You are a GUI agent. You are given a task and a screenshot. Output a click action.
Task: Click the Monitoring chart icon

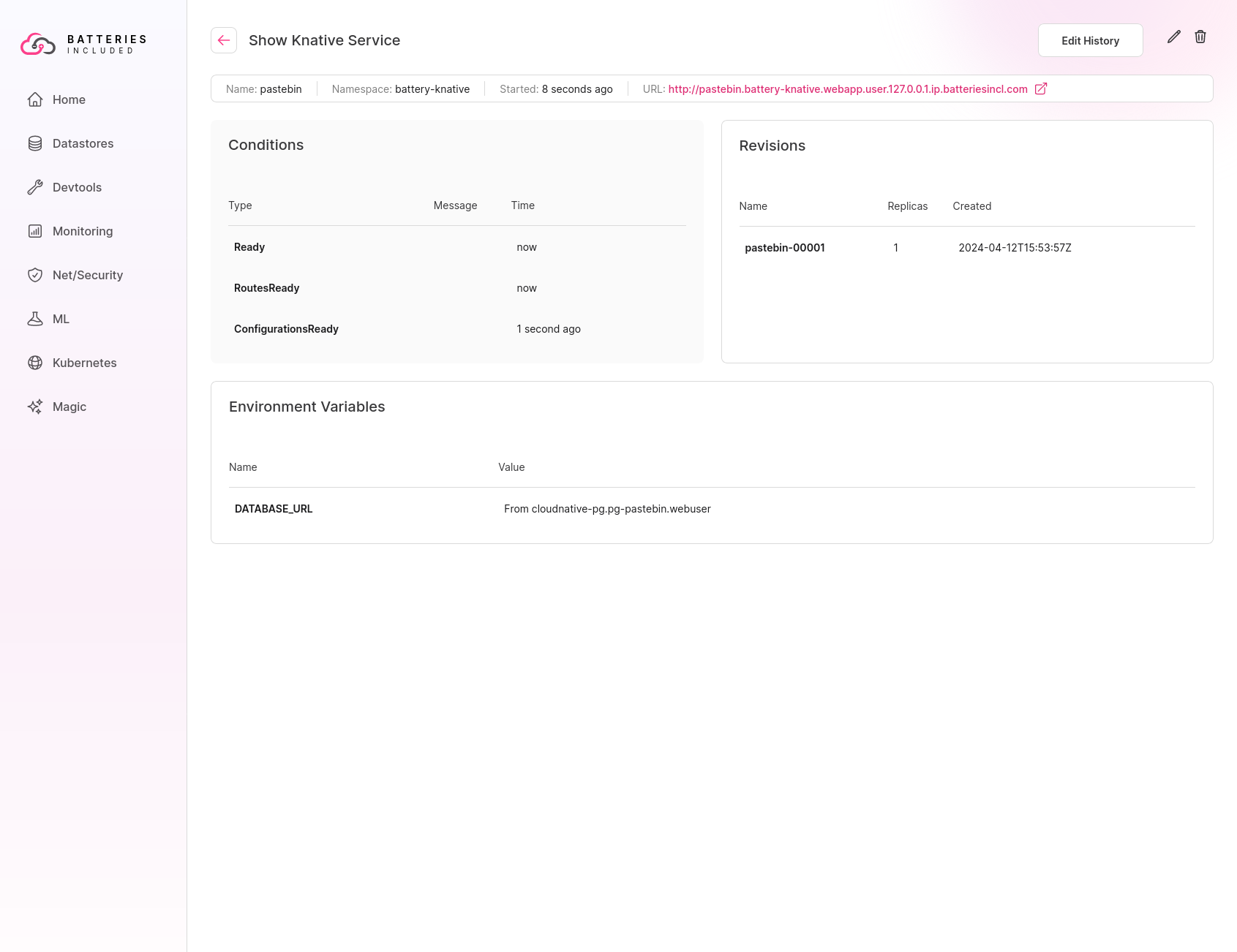pos(35,231)
